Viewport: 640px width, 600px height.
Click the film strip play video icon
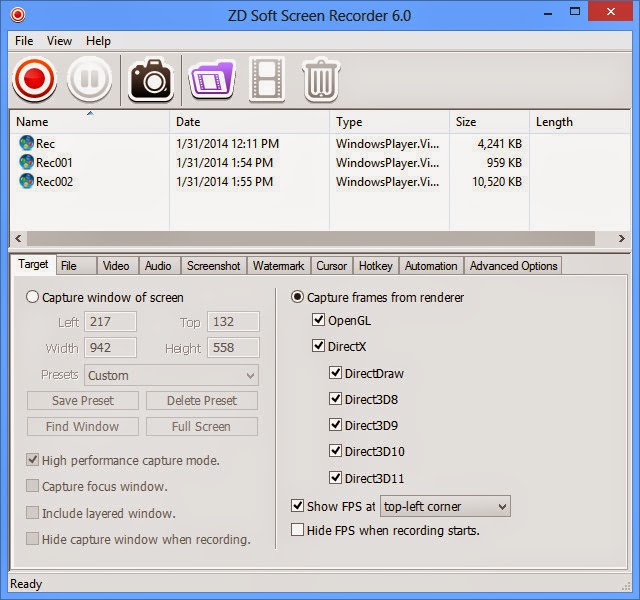pyautogui.click(x=267, y=79)
